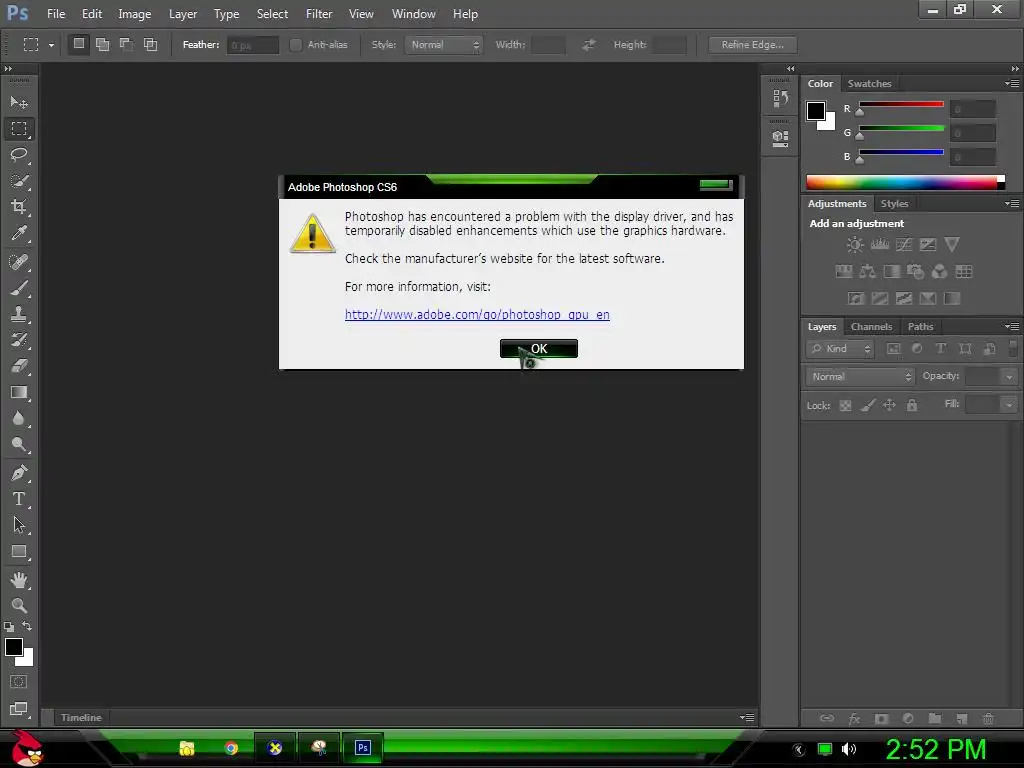Select the Zoom tool

pos(19,605)
